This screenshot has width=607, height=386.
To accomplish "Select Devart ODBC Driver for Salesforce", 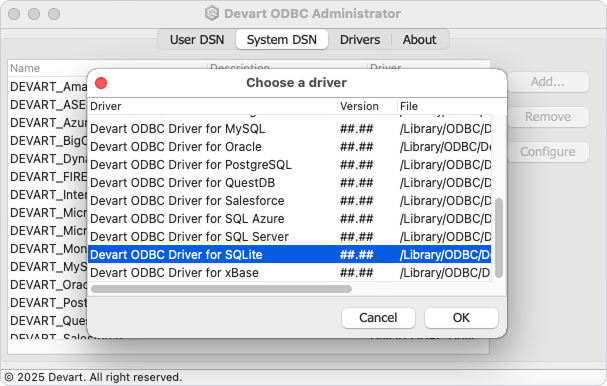I will pyautogui.click(x=289, y=201).
